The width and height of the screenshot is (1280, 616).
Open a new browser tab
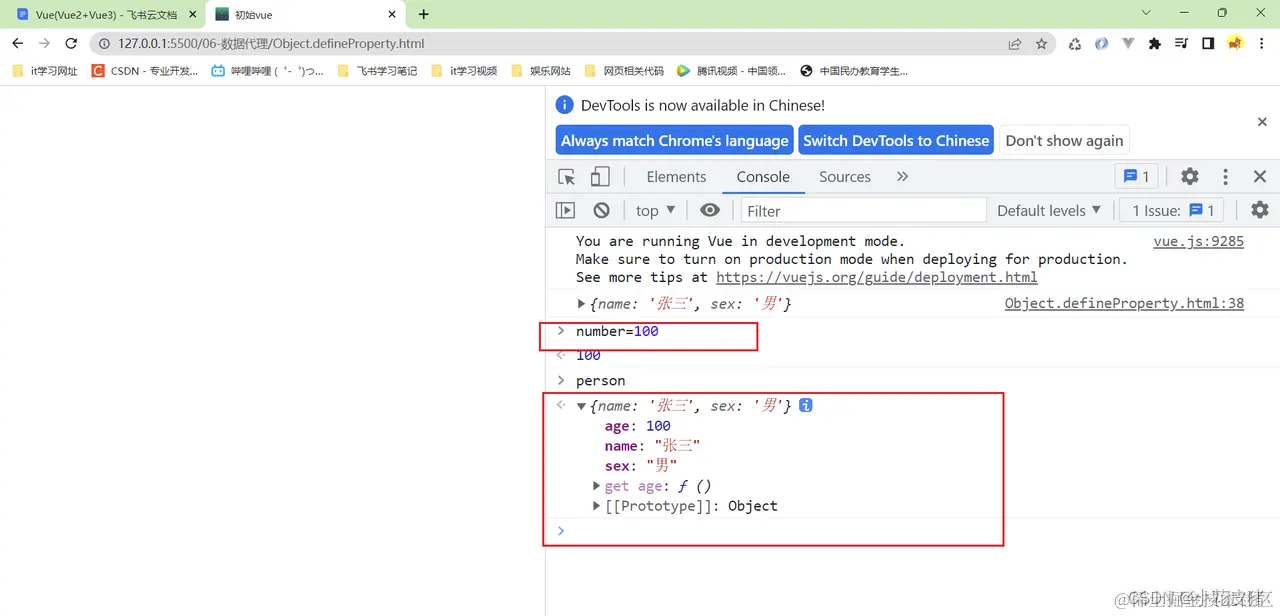[x=424, y=14]
